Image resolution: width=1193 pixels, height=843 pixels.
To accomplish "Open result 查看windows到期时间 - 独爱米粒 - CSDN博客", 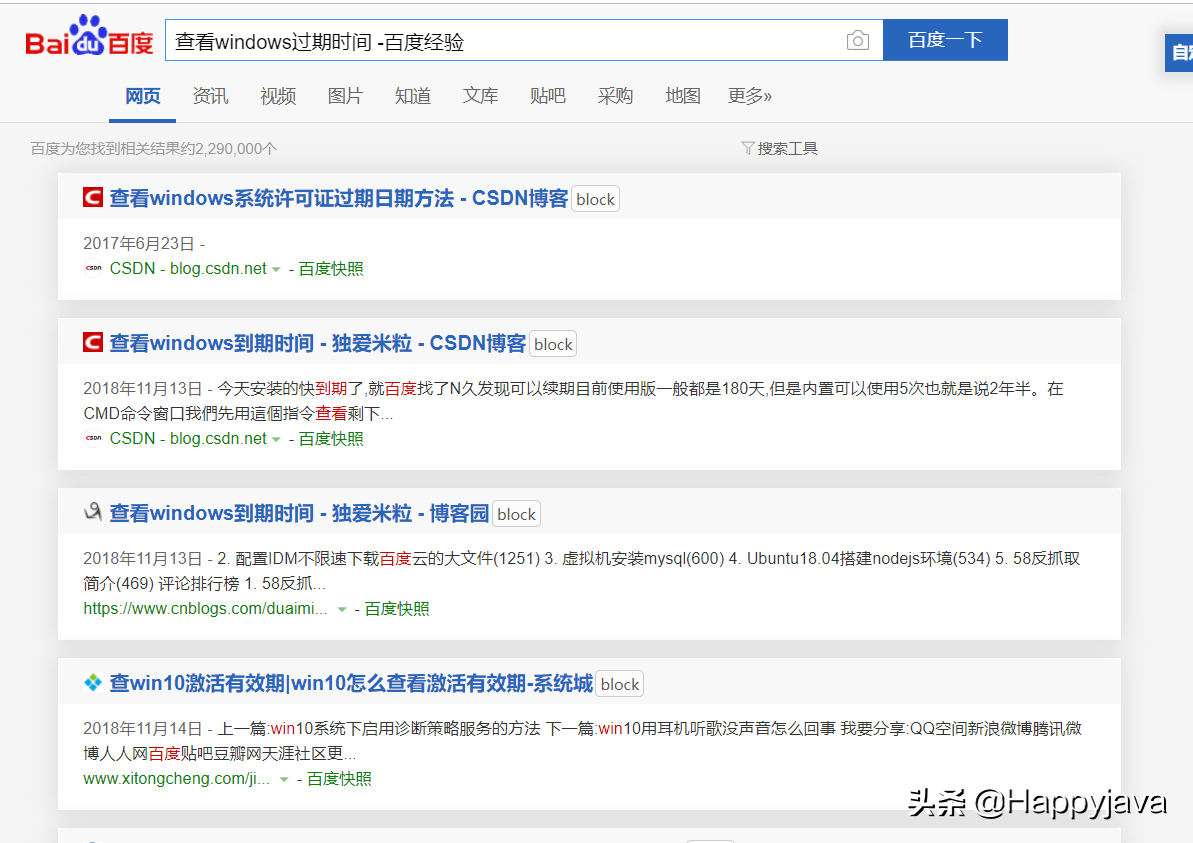I will click(x=317, y=343).
